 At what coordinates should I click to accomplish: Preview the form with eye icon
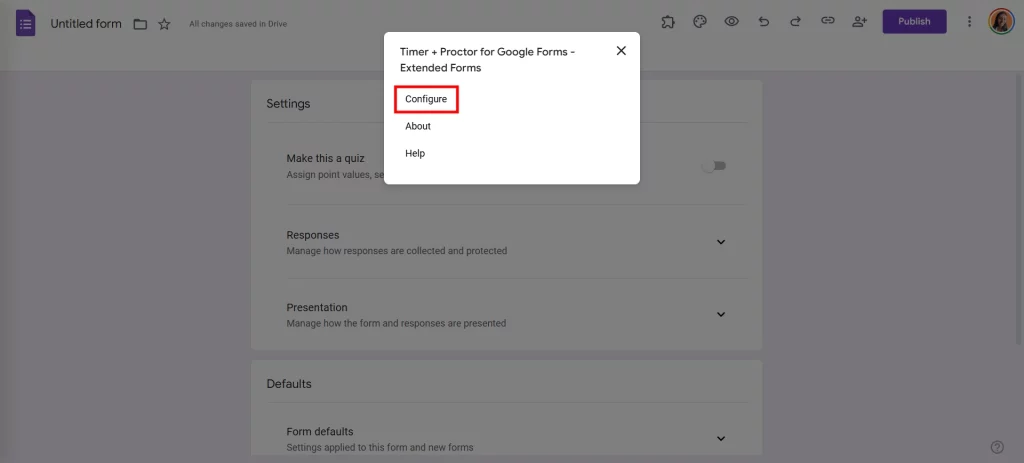click(x=732, y=21)
